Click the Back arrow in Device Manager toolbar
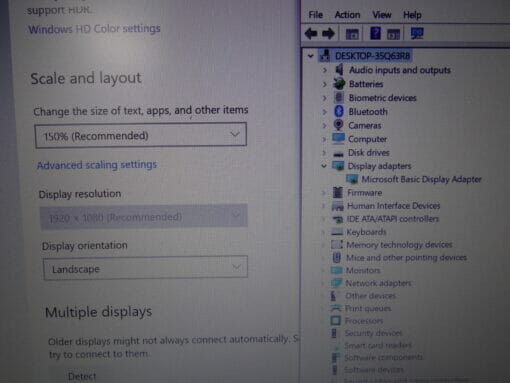The image size is (510, 383). tap(311, 34)
